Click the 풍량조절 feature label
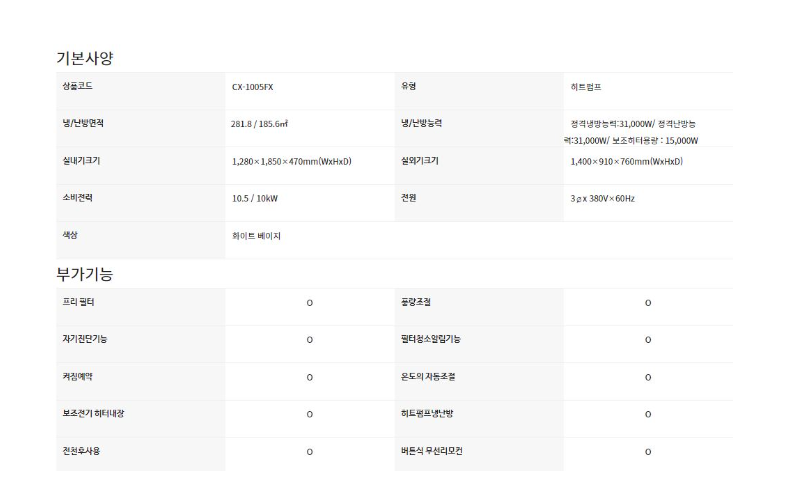Screen dimensions: 797x490 coord(415,301)
